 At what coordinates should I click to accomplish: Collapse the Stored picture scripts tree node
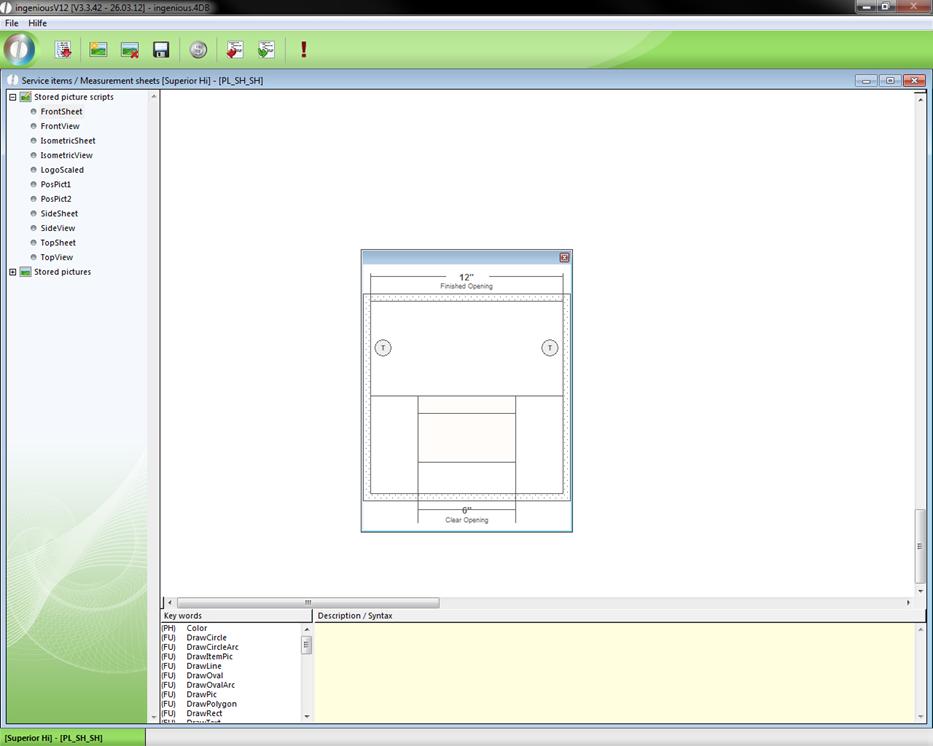[x=13, y=97]
